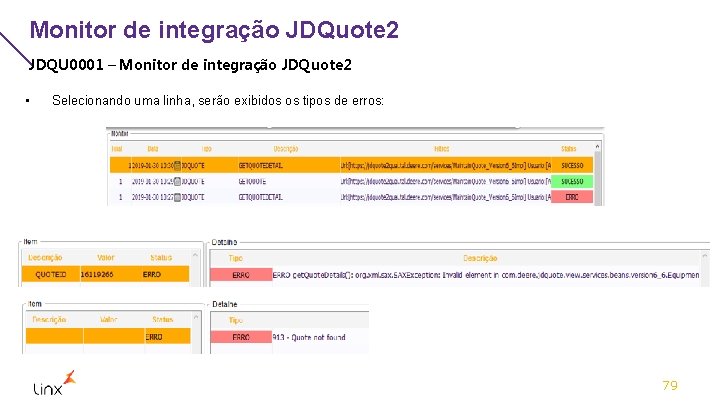Image resolution: width=720 pixels, height=405 pixels.
Task: Select the highlighted GETQUOTEDETAIL row with status SUCESSO
Action: pos(351,165)
